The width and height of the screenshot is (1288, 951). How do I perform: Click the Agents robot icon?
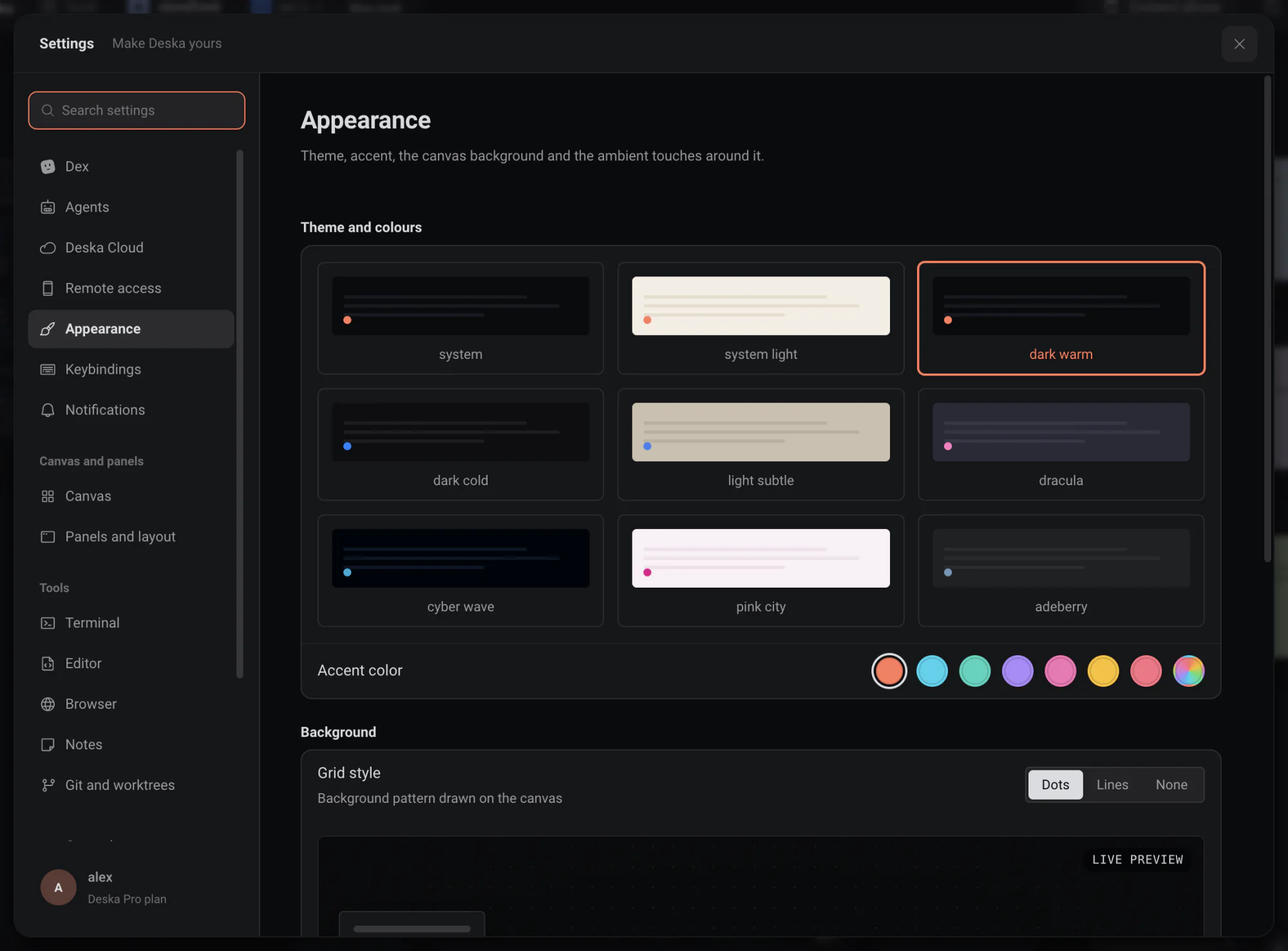48,207
